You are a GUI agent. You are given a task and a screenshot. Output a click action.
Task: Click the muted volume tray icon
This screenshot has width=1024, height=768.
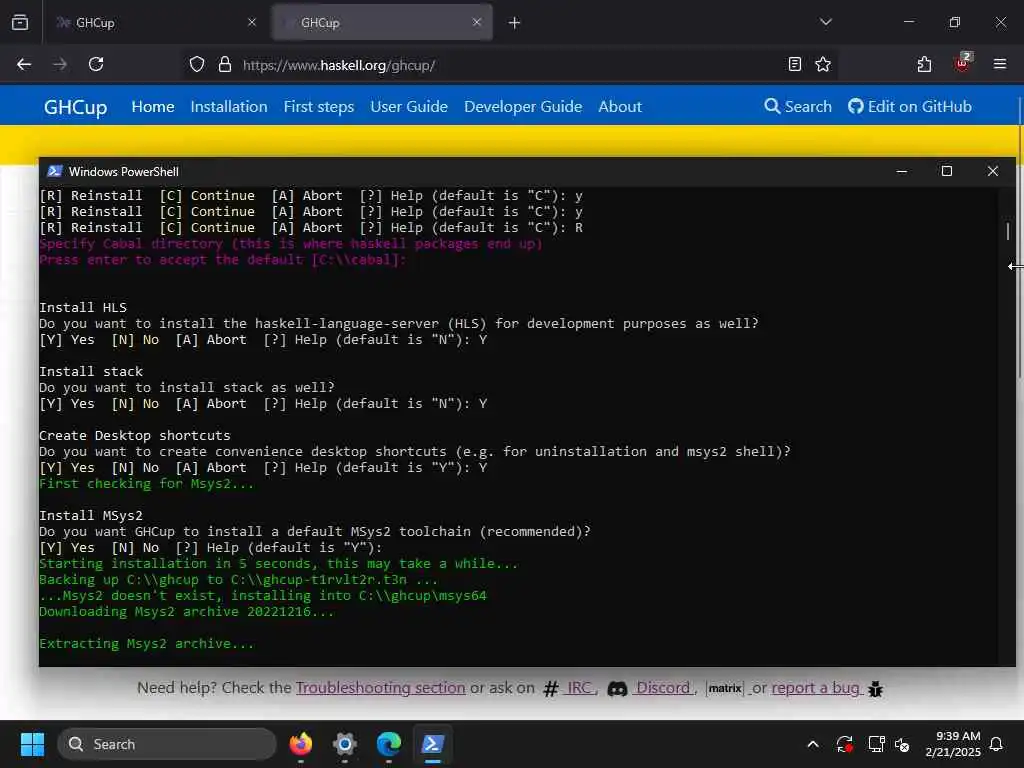(x=902, y=744)
